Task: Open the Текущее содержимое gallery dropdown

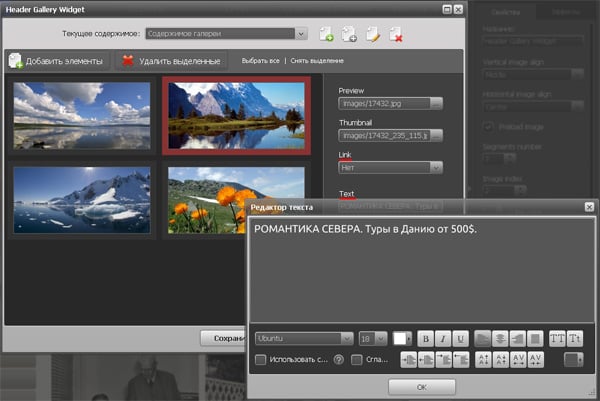Action: tap(225, 34)
